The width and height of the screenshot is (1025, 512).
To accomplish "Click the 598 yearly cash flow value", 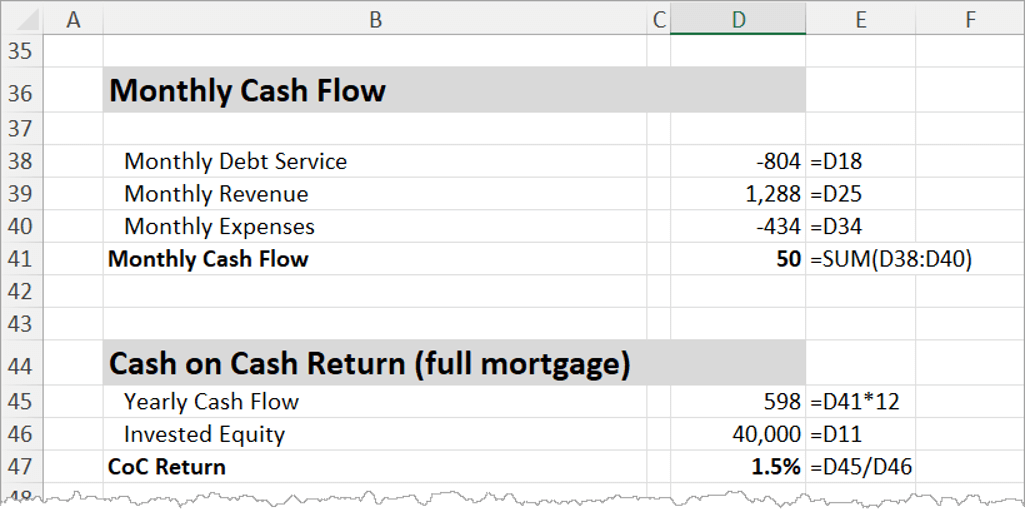I will point(782,402).
